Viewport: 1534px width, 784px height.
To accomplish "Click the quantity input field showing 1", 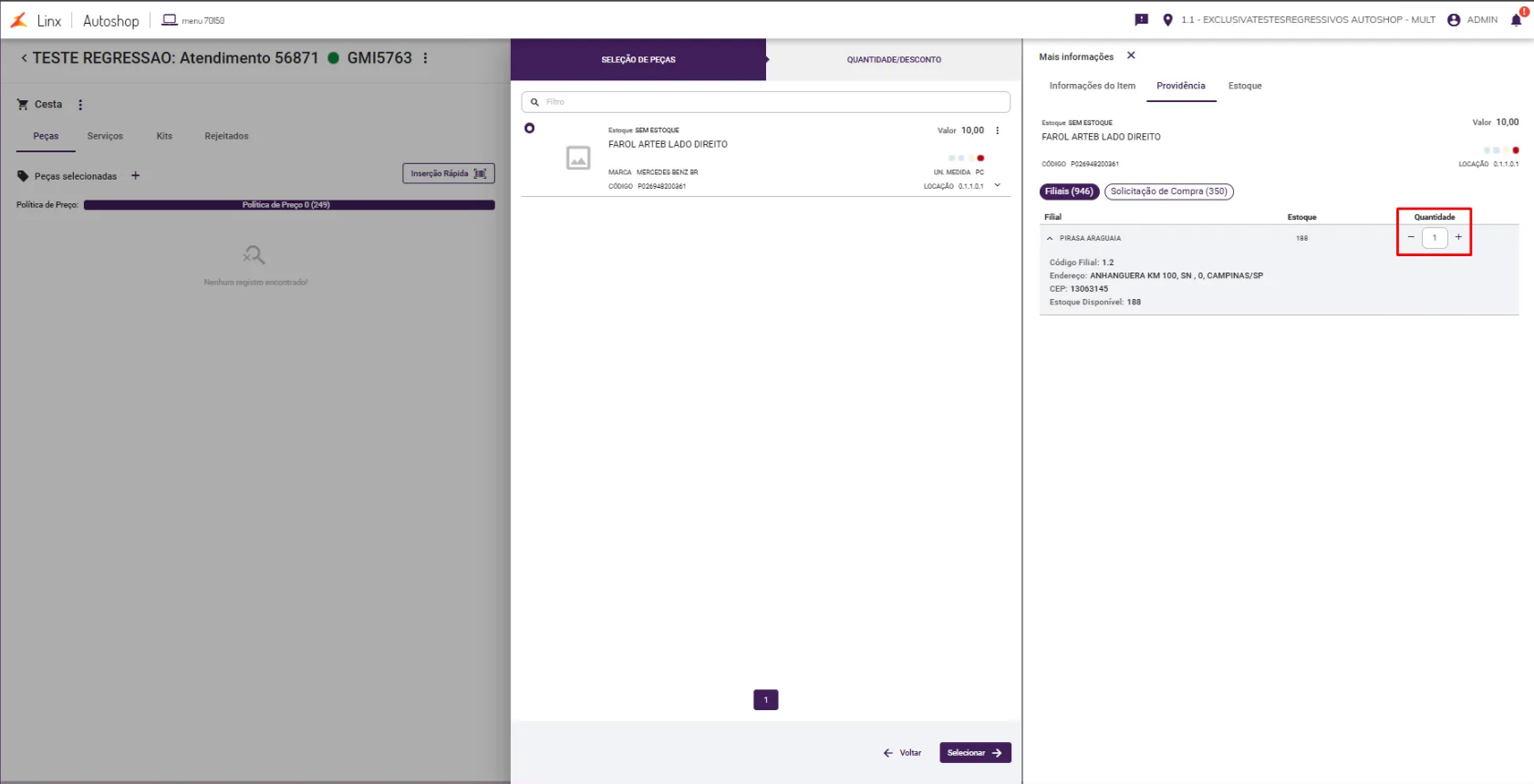I will click(1435, 238).
